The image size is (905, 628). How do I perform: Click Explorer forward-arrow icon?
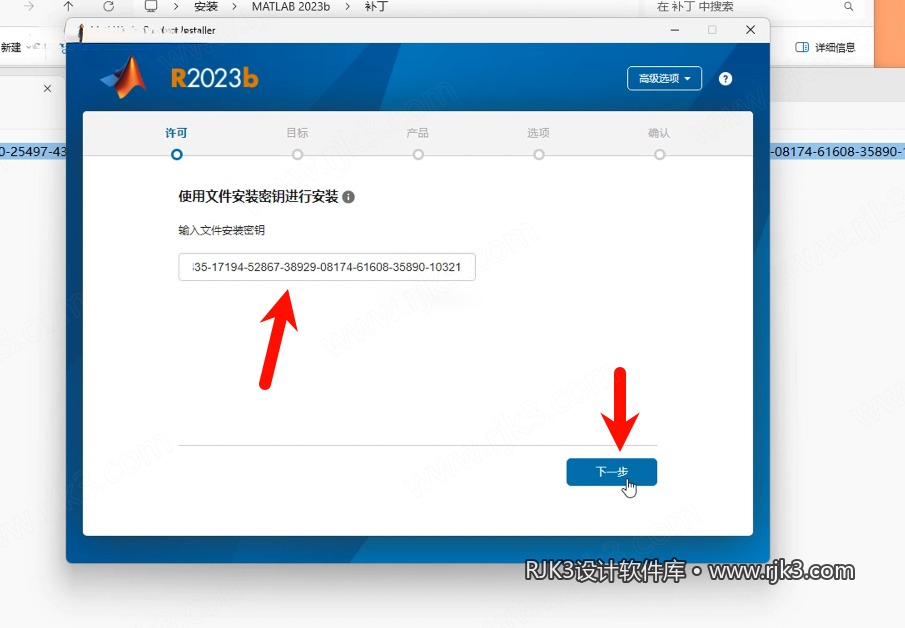(29, 6)
